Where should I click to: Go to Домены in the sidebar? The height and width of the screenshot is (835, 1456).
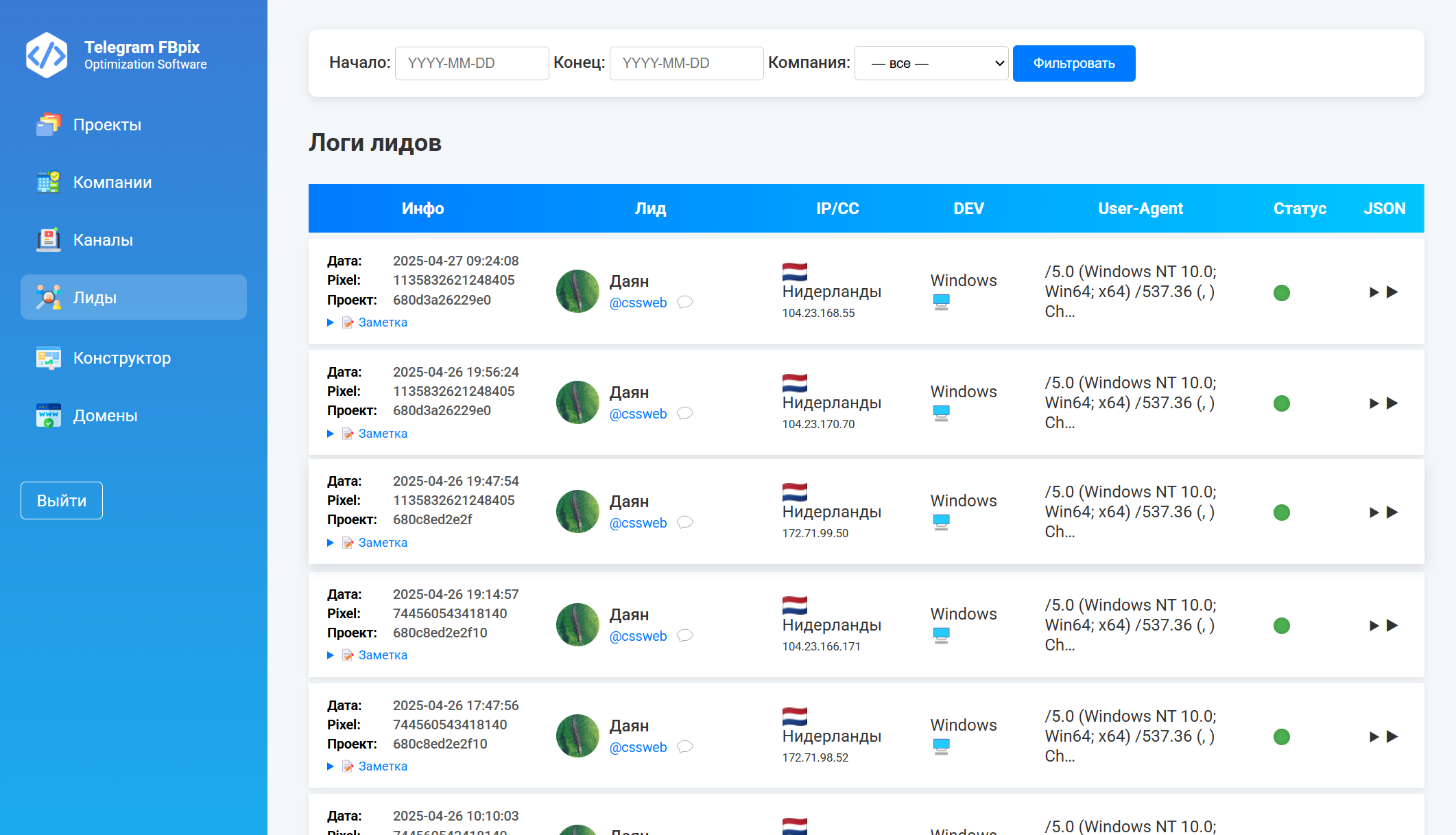click(134, 415)
